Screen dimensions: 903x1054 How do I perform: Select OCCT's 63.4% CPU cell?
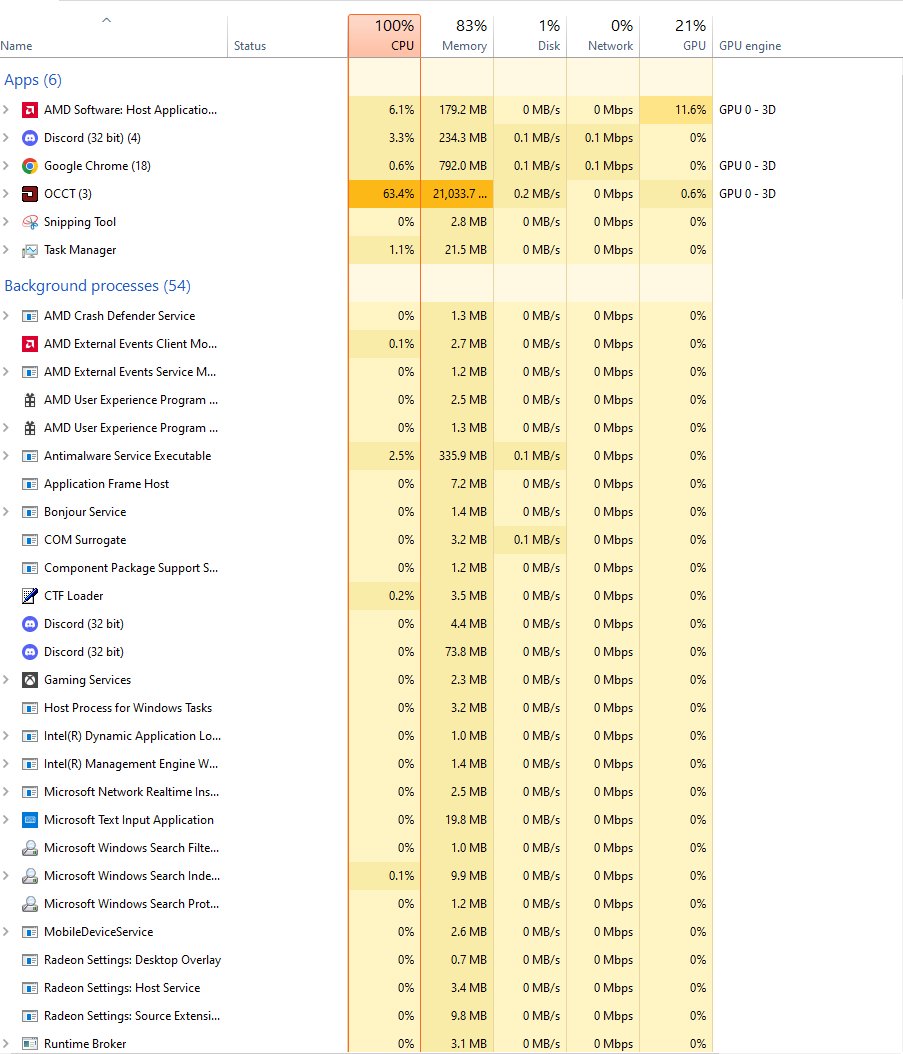(385, 194)
